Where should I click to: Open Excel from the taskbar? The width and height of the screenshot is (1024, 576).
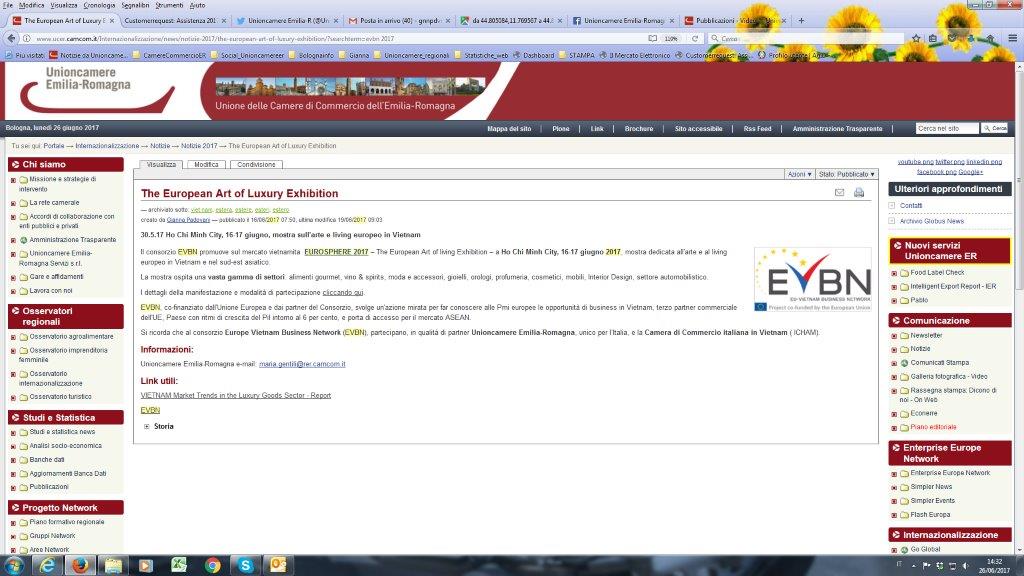(179, 565)
